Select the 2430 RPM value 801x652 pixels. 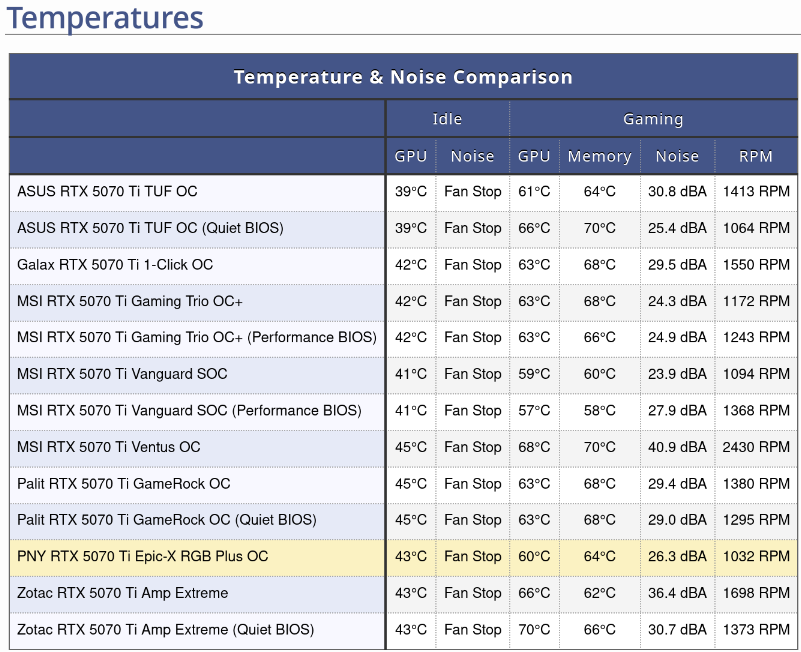pos(756,447)
